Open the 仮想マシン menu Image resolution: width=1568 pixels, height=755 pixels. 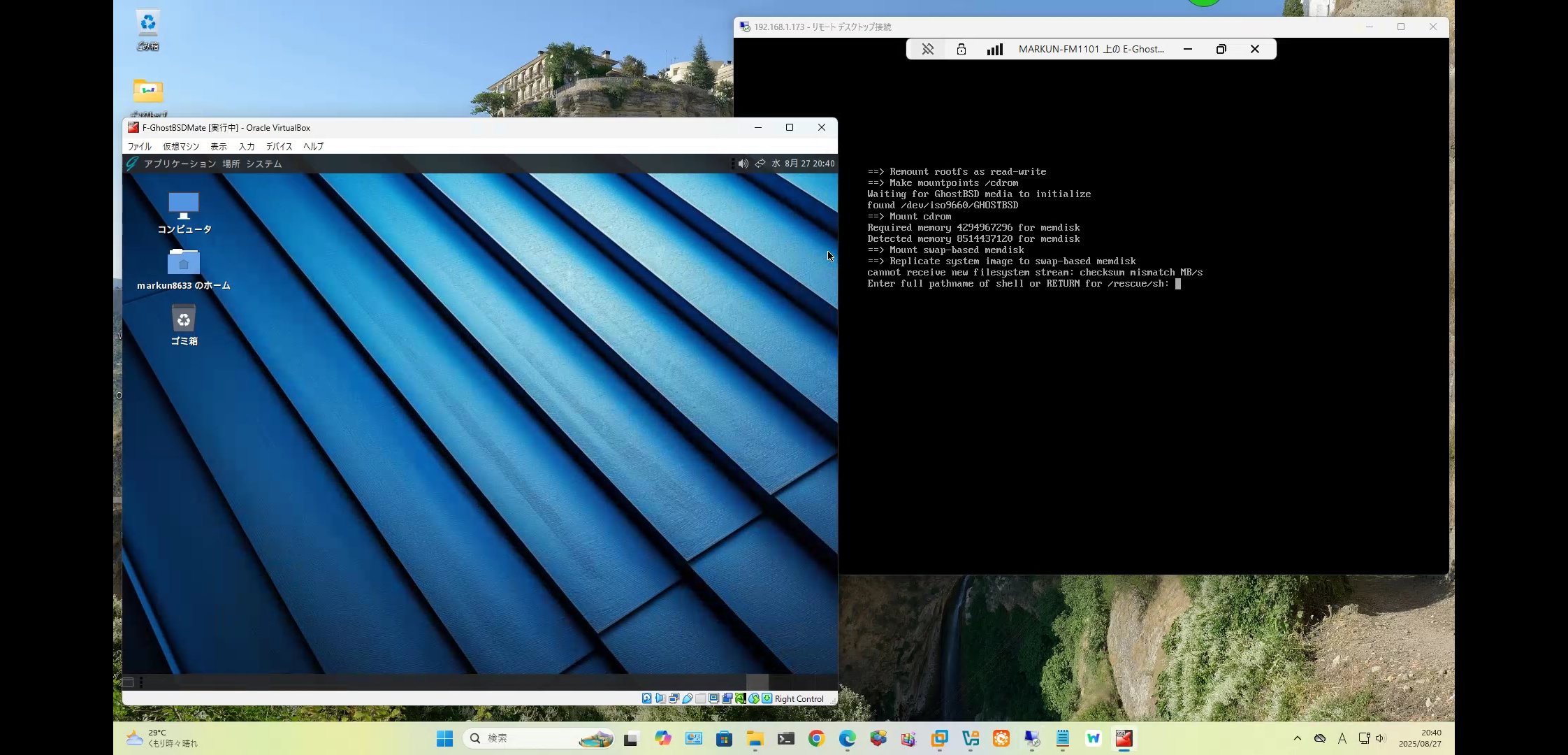(x=181, y=146)
